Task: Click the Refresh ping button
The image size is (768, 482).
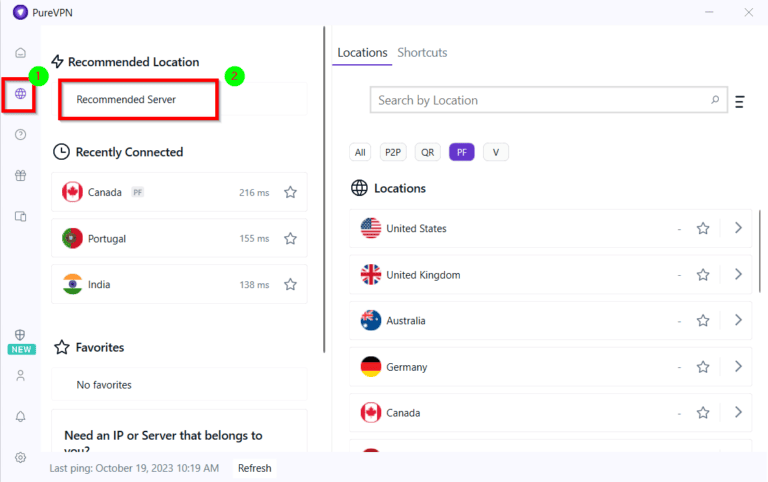Action: click(x=254, y=468)
